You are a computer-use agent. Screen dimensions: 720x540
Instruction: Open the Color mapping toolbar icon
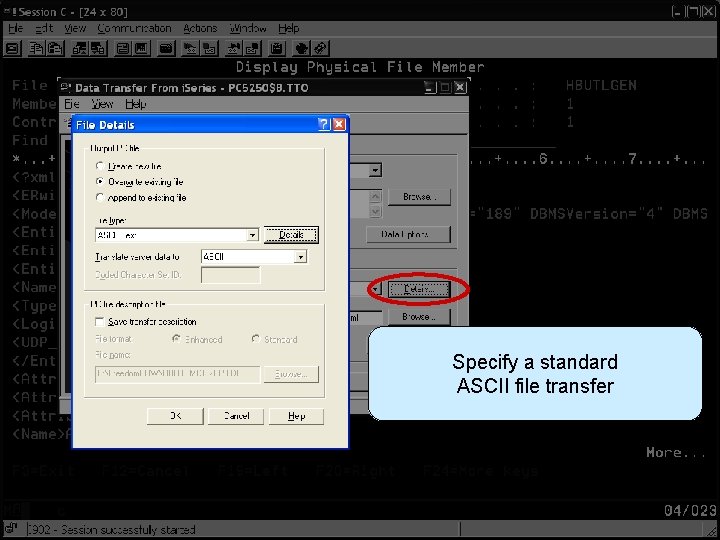pyautogui.click(x=141, y=48)
